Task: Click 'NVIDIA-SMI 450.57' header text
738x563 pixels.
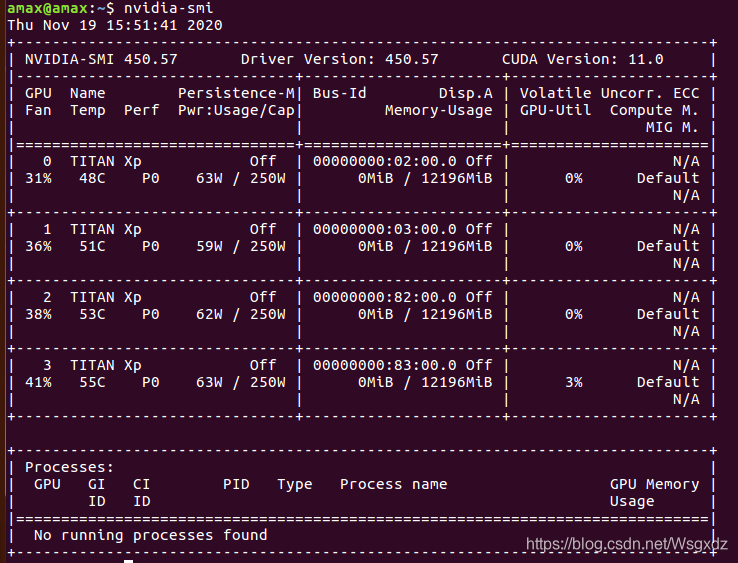Action: point(101,59)
